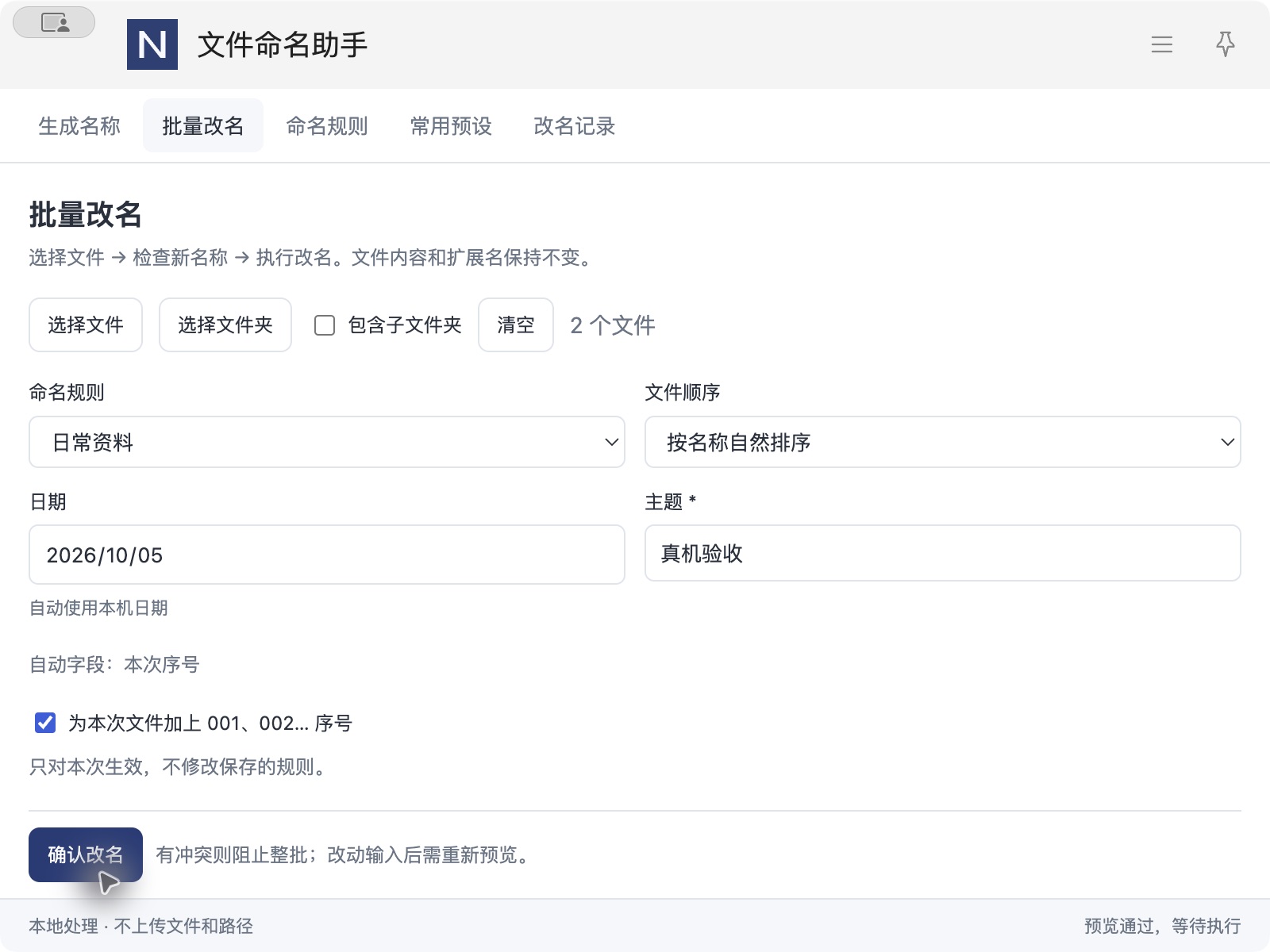The width and height of the screenshot is (1270, 952).
Task: Click the 本地处理 · 不上传文件和路径 footer text
Action: (x=141, y=926)
